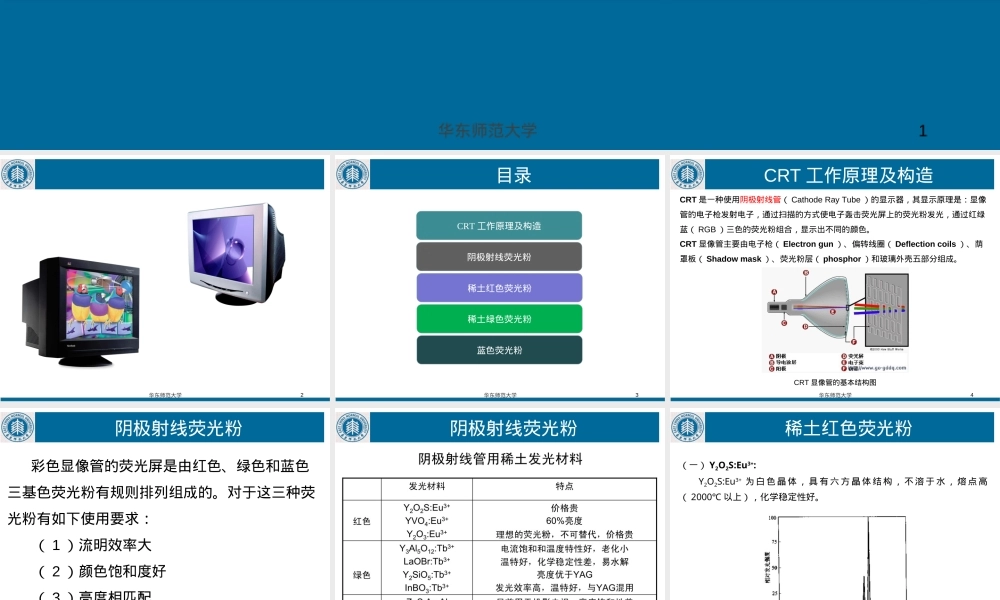This screenshot has width=1000, height=600.
Task: Click the spectrum chart on the 稀土红色荧光粉 slide
Action: (835, 557)
